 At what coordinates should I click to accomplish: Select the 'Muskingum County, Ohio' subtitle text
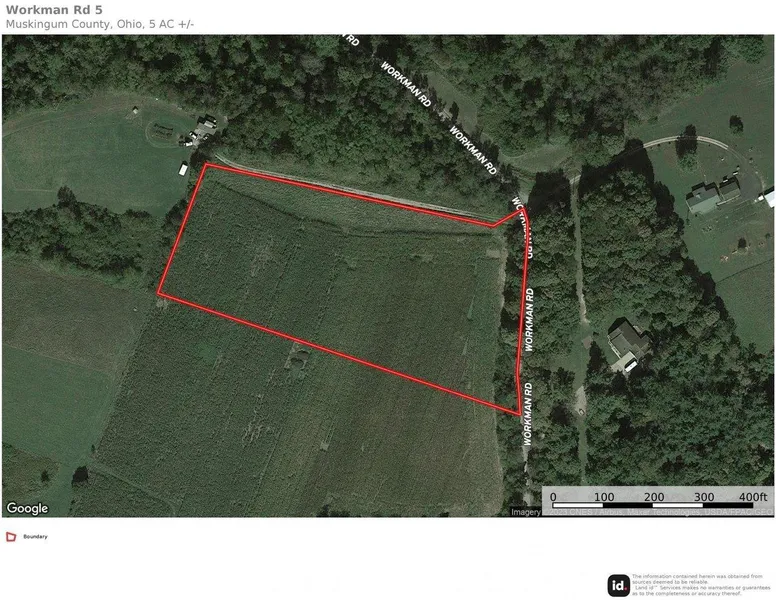point(74,24)
